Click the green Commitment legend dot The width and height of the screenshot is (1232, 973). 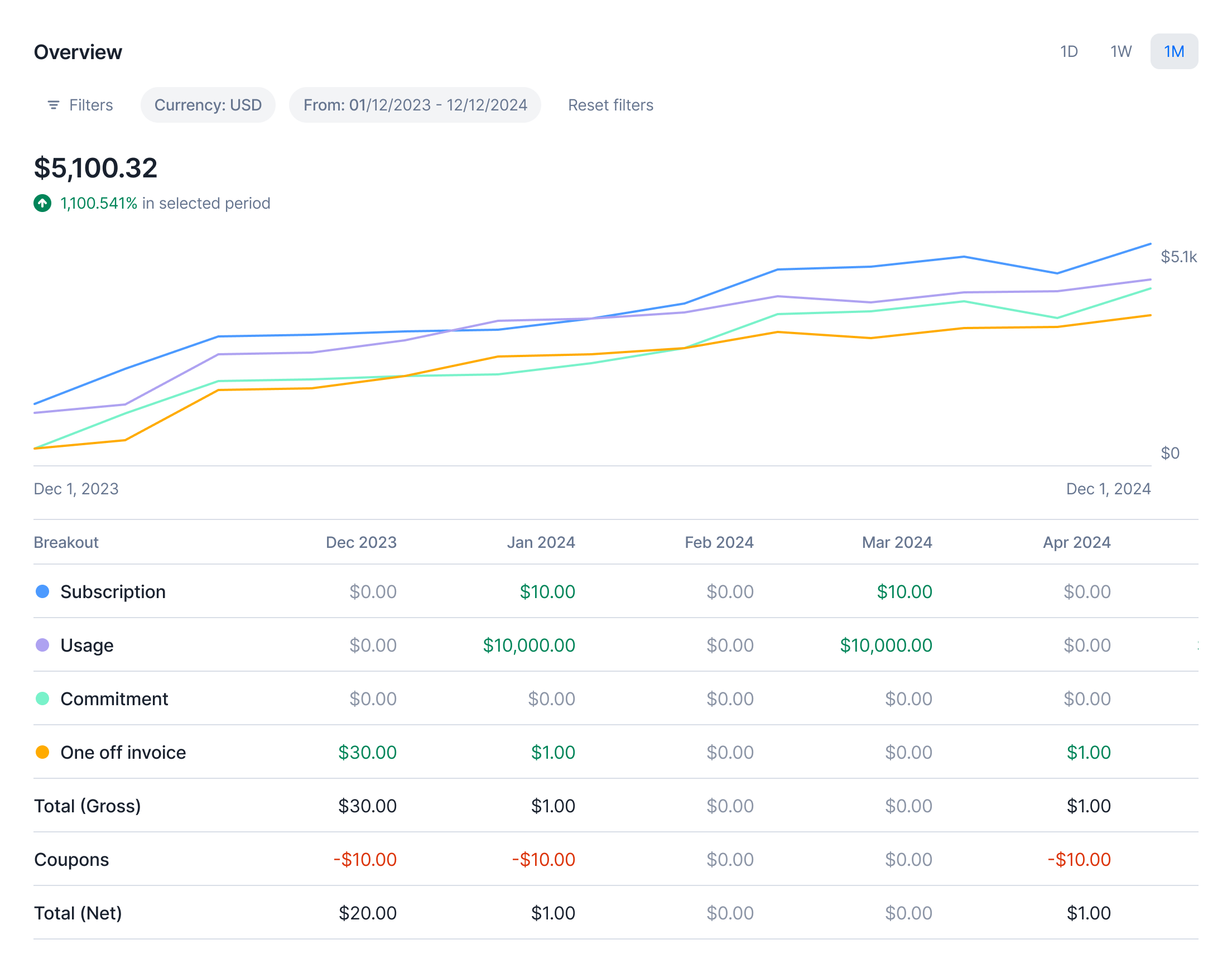click(43, 699)
